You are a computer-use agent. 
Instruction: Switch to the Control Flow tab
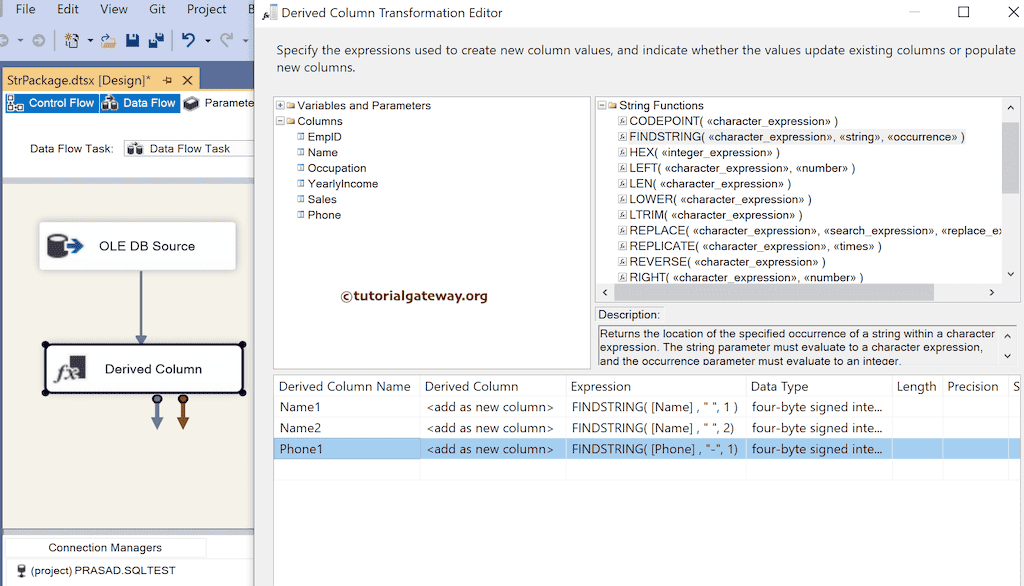point(51,103)
